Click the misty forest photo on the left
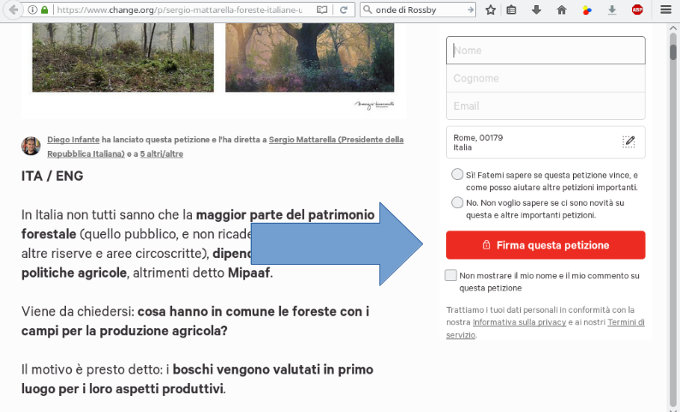The image size is (680, 412). click(x=123, y=57)
